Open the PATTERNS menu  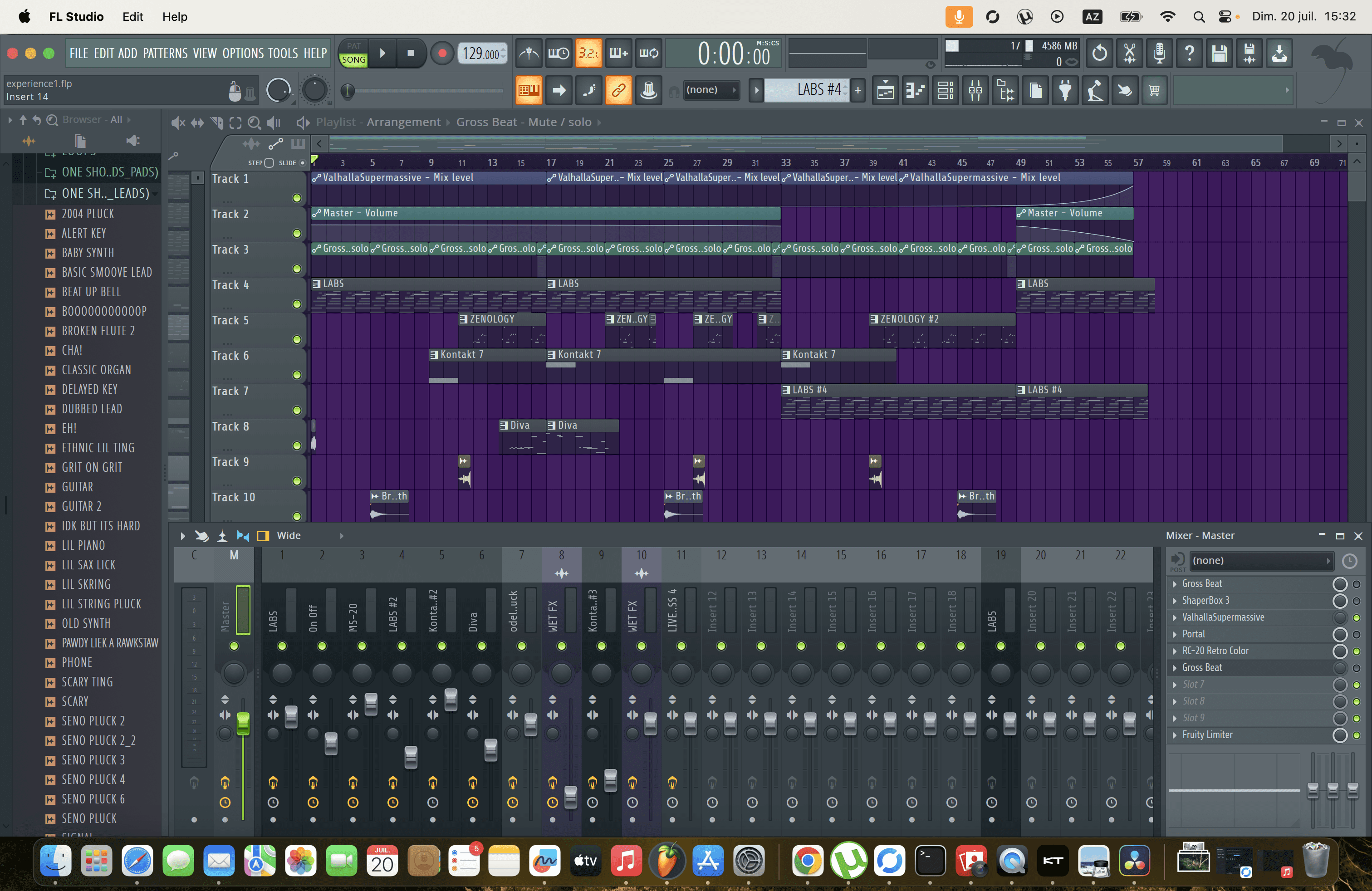click(165, 54)
